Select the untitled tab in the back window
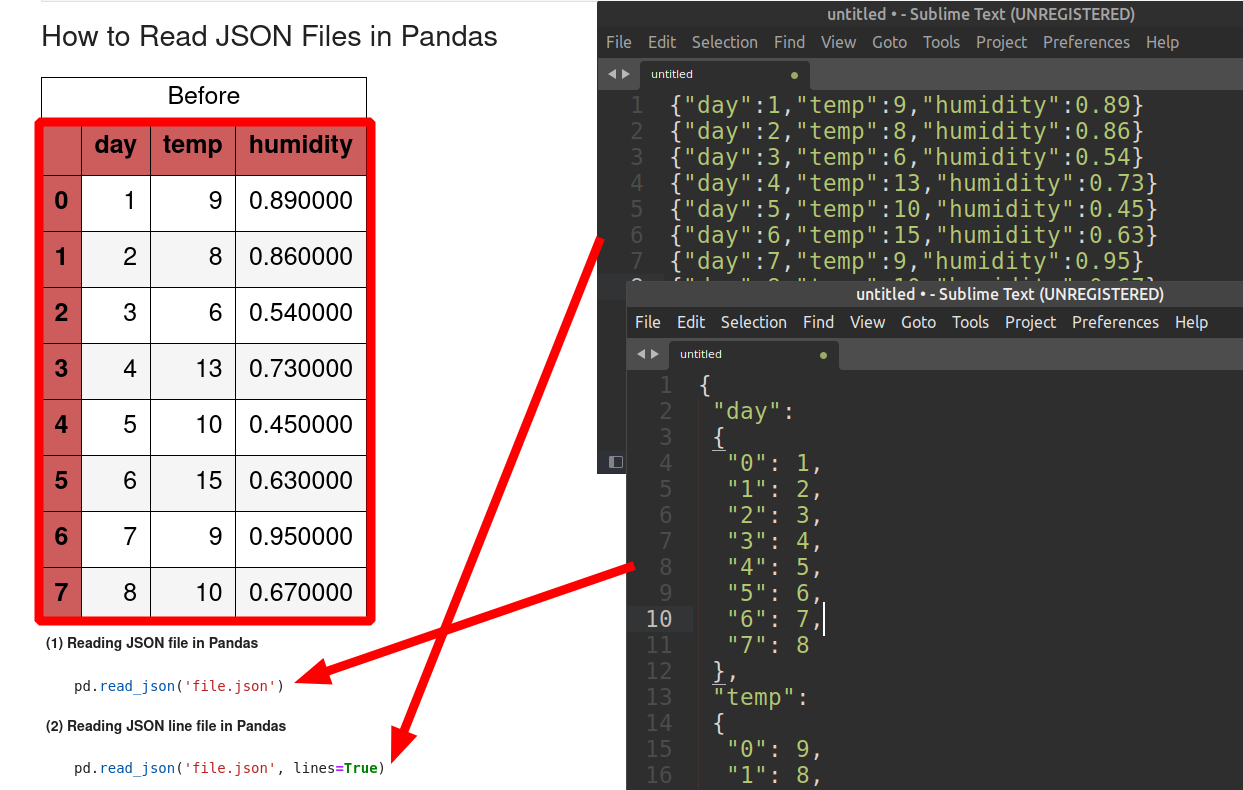The width and height of the screenshot is (1243, 790). coord(671,74)
